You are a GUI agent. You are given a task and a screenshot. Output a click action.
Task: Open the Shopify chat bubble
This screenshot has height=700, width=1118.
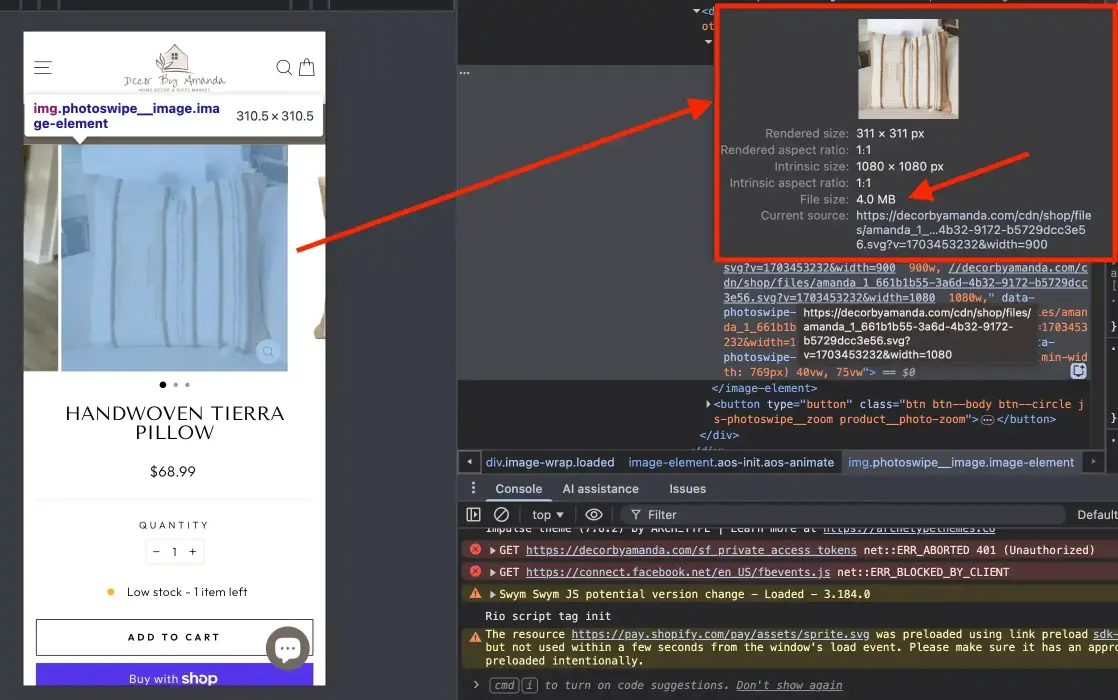click(x=287, y=649)
